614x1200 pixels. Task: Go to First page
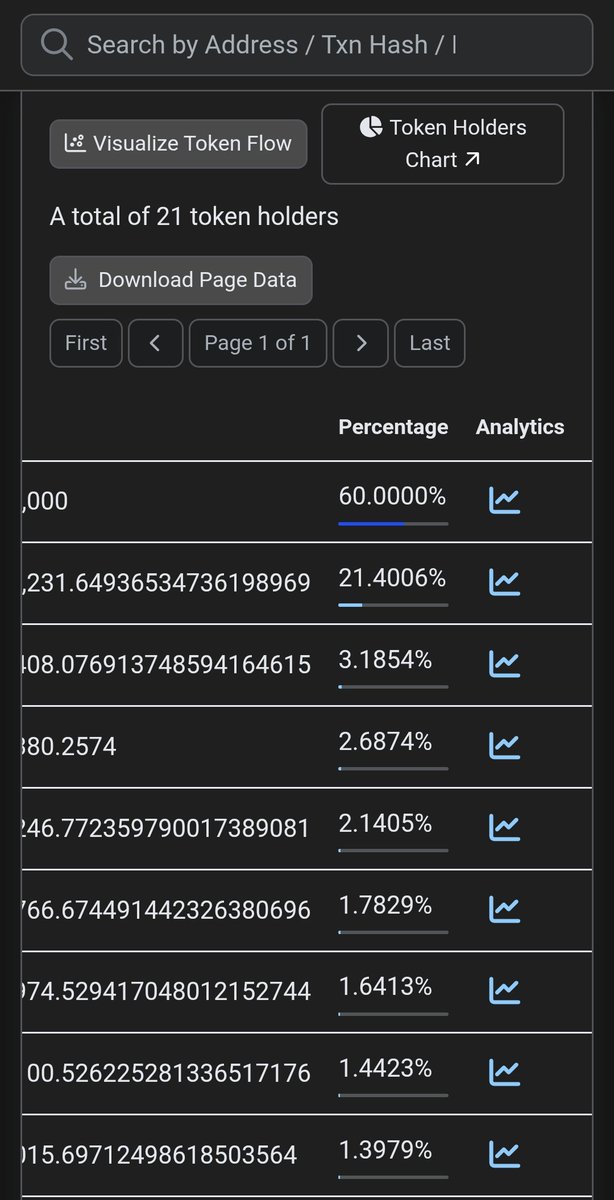click(x=86, y=343)
